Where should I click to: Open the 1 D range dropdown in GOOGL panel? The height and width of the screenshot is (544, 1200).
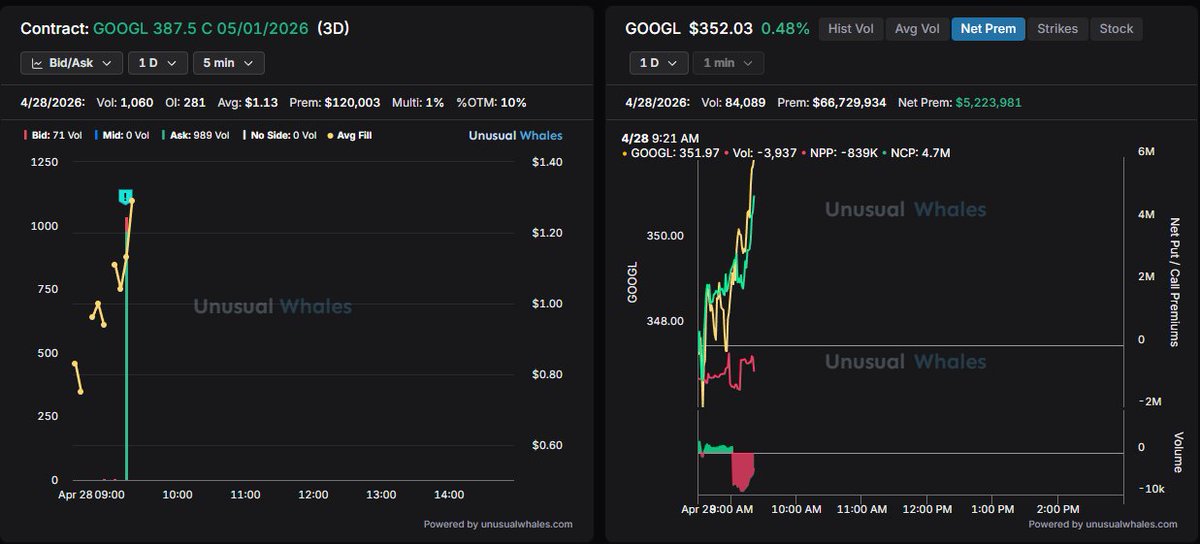tap(659, 63)
